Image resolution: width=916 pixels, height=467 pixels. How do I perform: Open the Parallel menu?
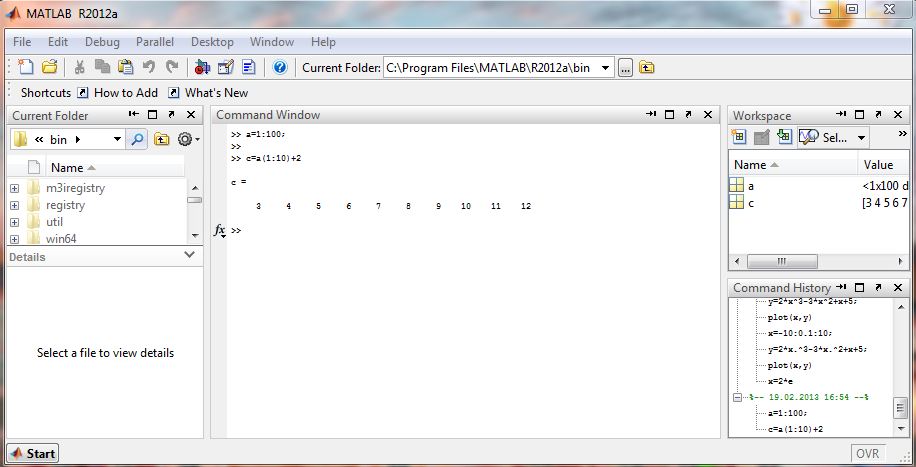[155, 42]
